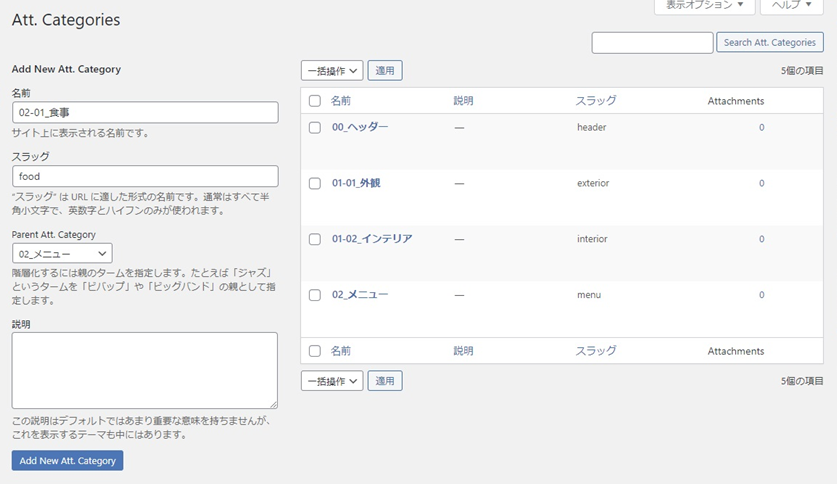Expand the ヘルプ help tab
Image resolution: width=837 pixels, height=484 pixels.
click(x=792, y=5)
